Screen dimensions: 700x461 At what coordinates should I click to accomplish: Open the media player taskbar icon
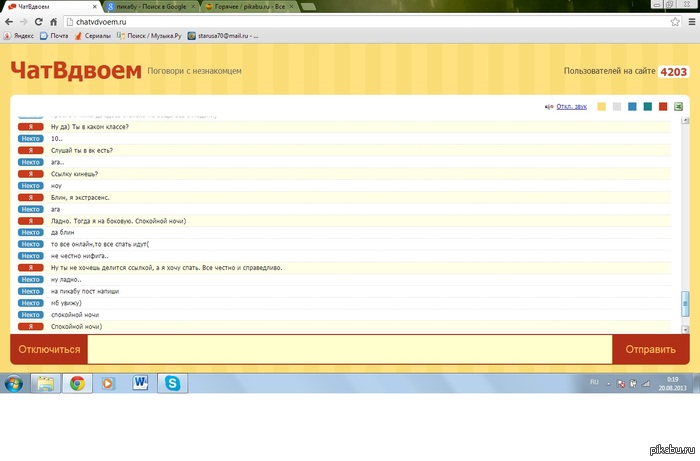[x=108, y=383]
